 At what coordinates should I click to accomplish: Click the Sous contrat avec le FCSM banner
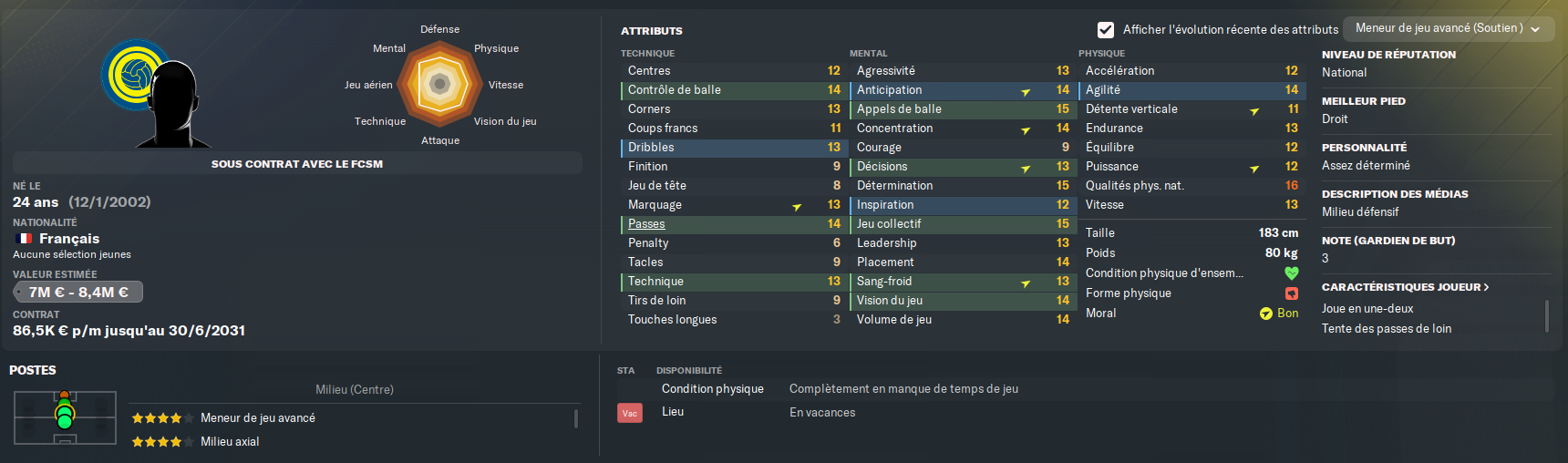click(x=297, y=164)
